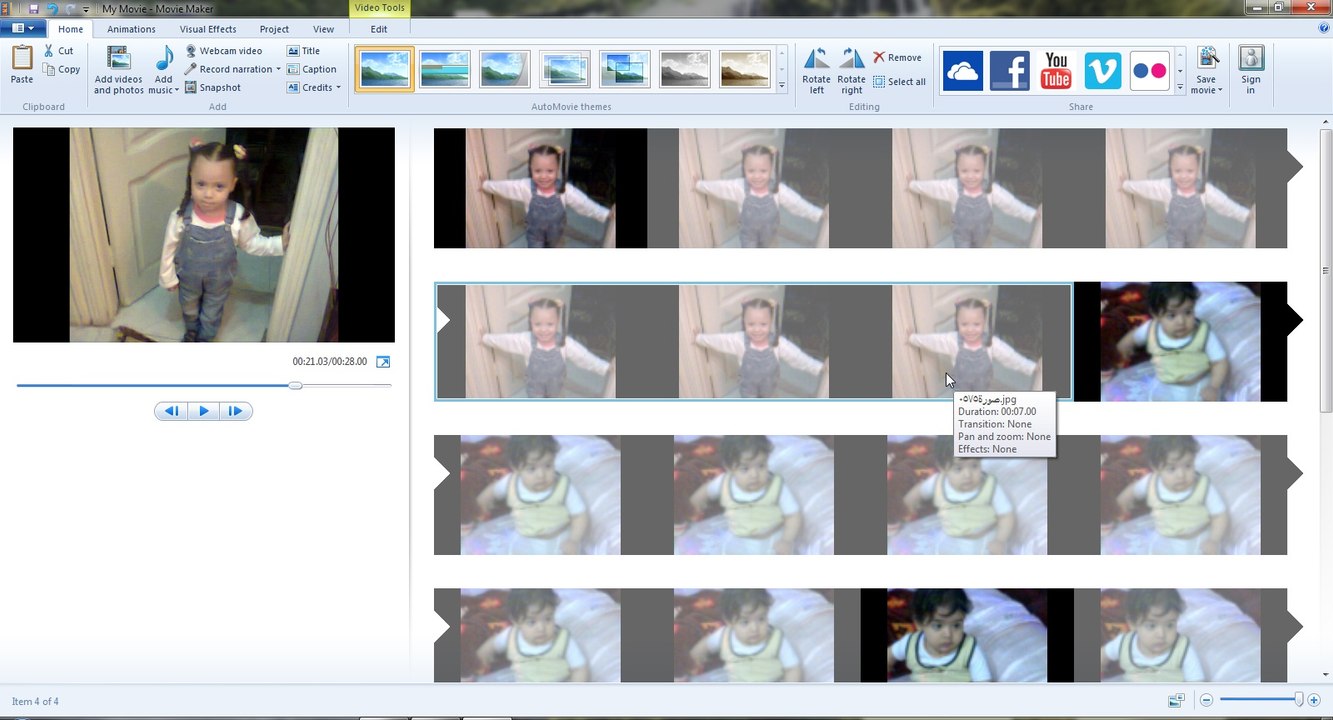The image size is (1333, 720).
Task: View the preview in full screen
Action: (383, 362)
